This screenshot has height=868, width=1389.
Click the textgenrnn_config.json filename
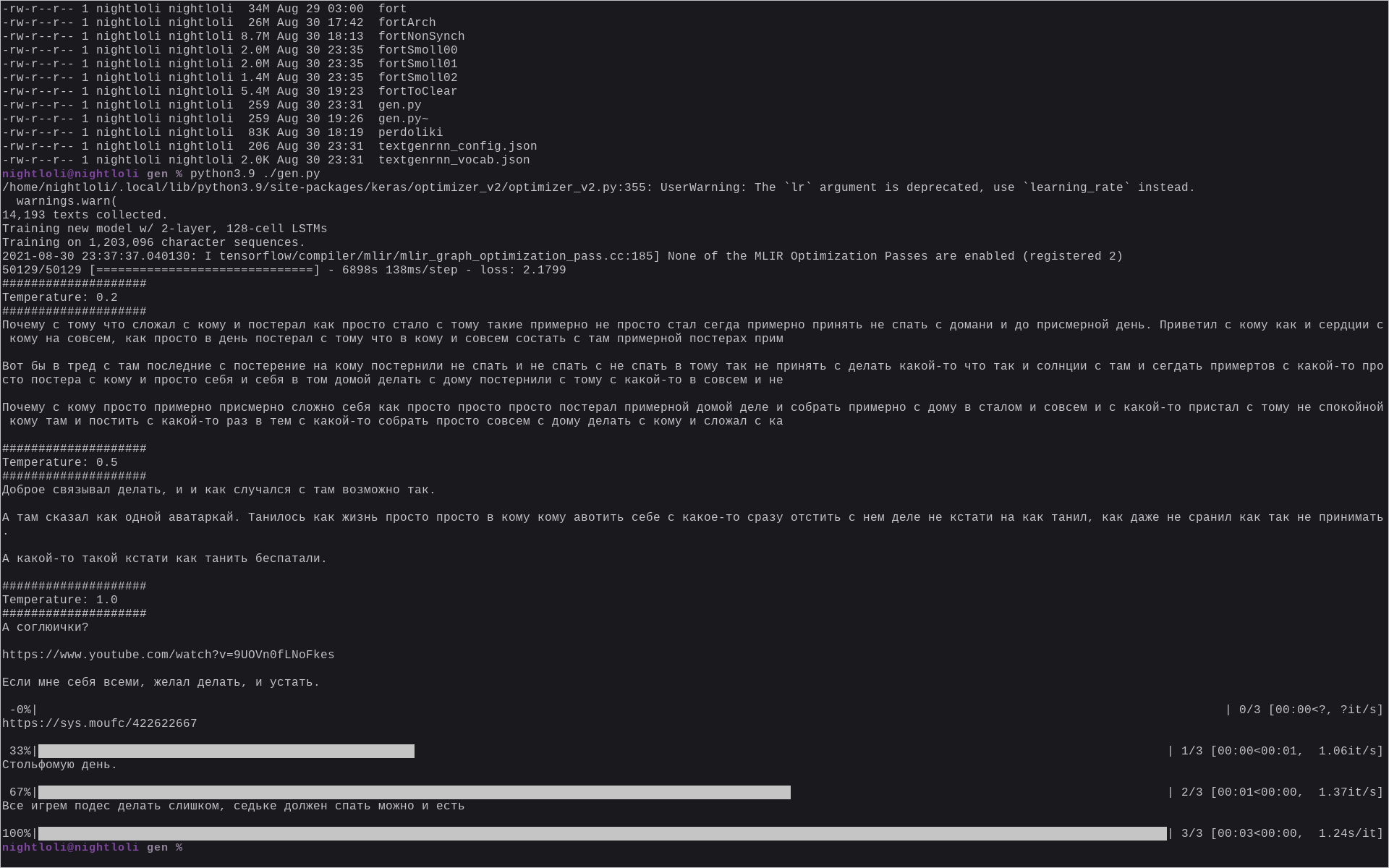(x=457, y=146)
